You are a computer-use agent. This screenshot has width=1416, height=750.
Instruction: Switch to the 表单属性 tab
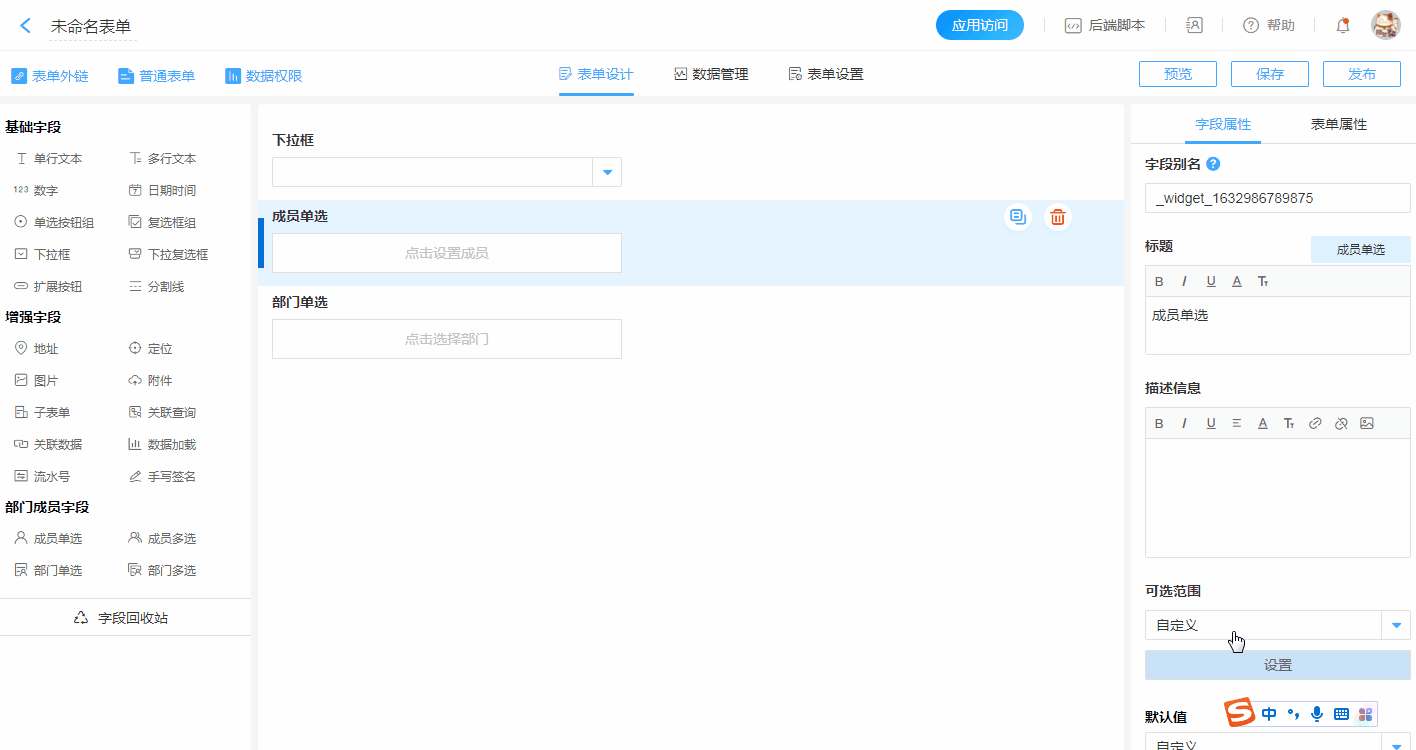tap(1338, 124)
